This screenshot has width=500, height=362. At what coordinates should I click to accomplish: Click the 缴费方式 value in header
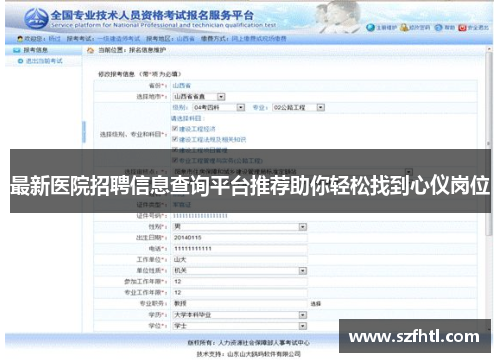click(259, 39)
